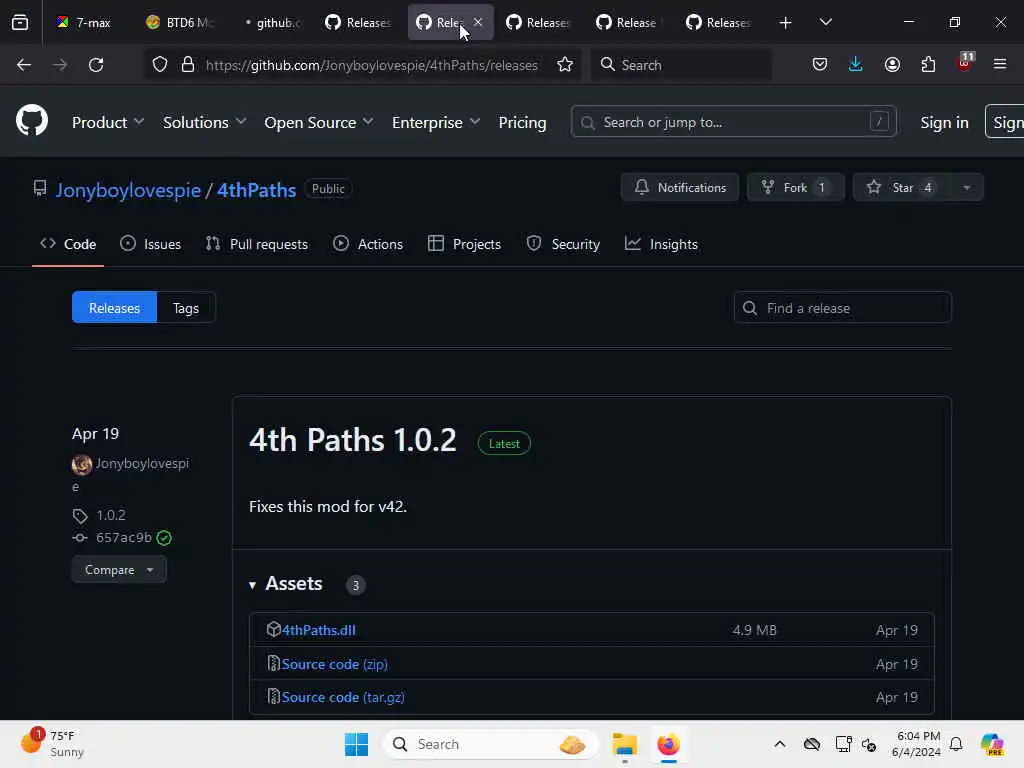Screen dimensions: 1024x768
Task: Expand the Product menu
Action: [108, 122]
